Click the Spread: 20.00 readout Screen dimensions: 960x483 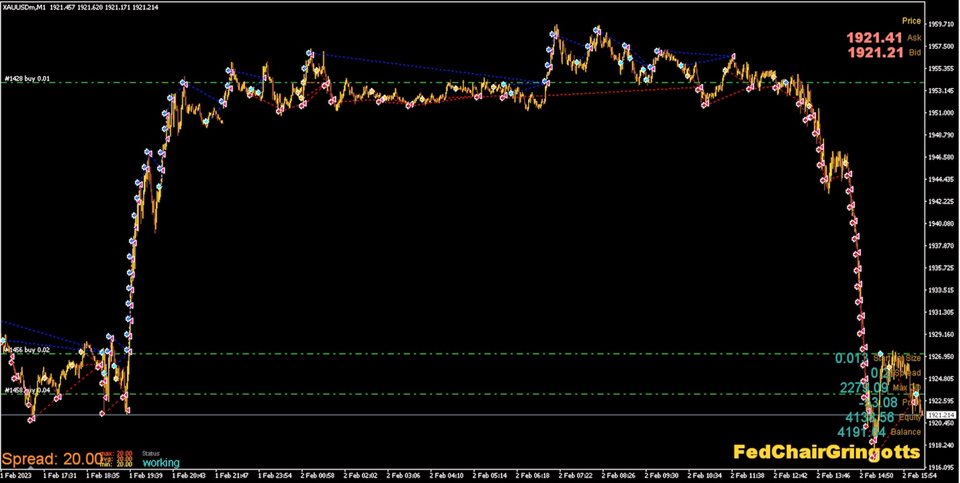[51, 459]
